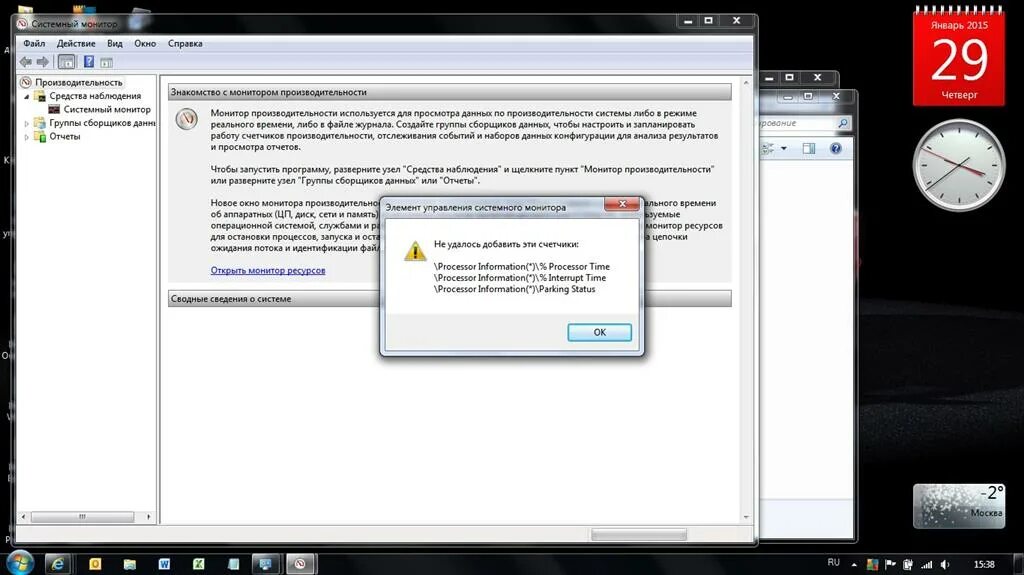1024x575 pixels.
Task: Select Системный монитор in the tree
Action: (106, 109)
